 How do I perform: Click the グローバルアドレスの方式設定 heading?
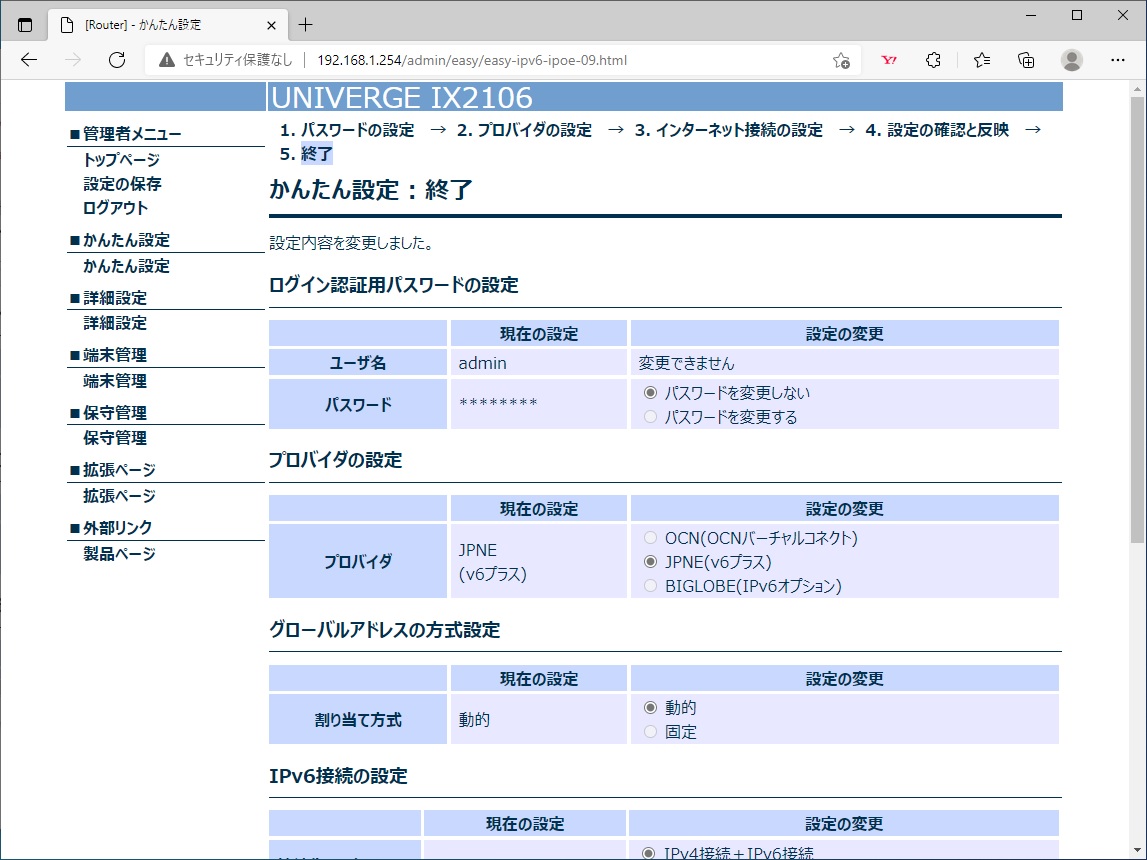click(x=385, y=630)
